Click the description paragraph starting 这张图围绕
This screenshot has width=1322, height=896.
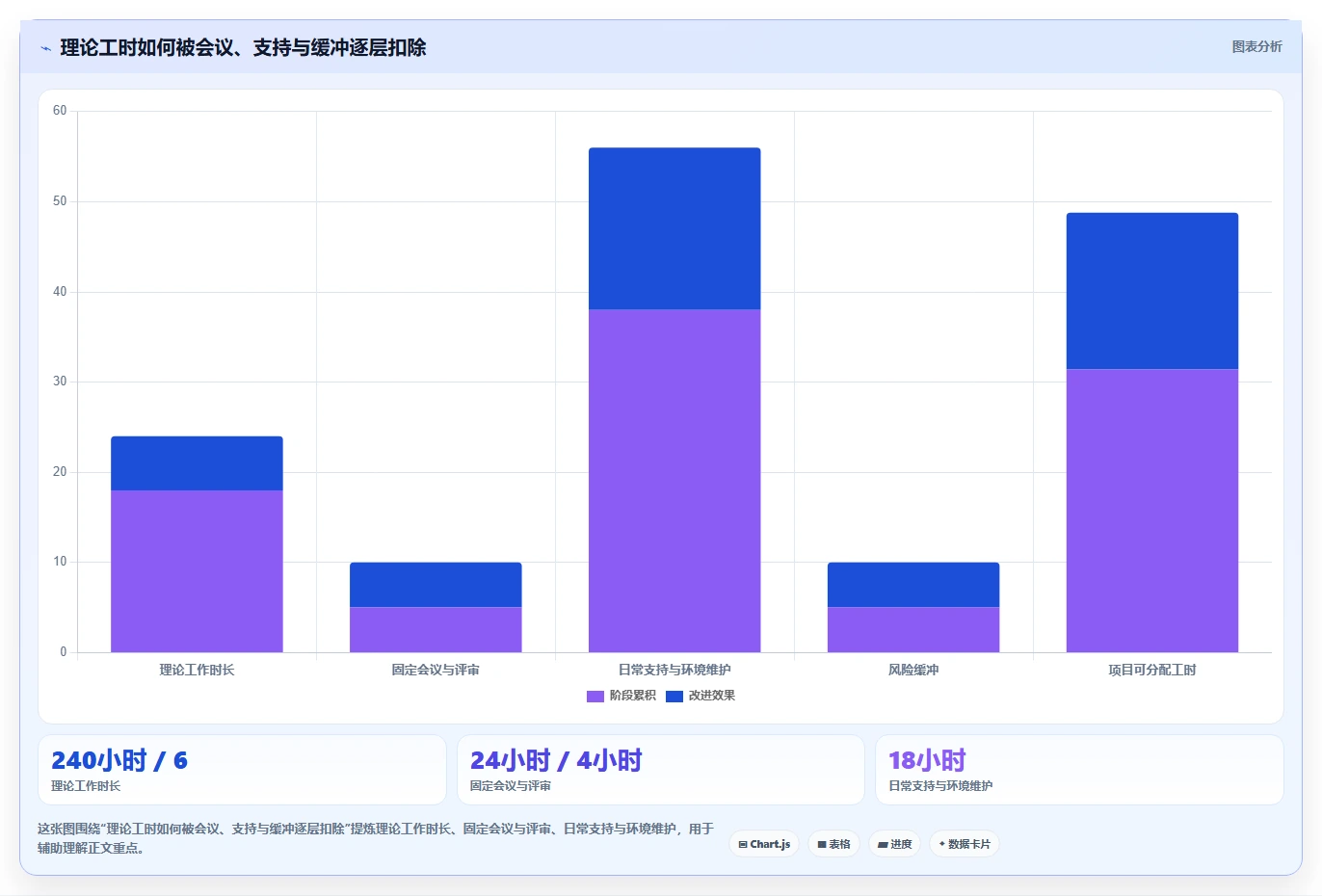tap(376, 838)
